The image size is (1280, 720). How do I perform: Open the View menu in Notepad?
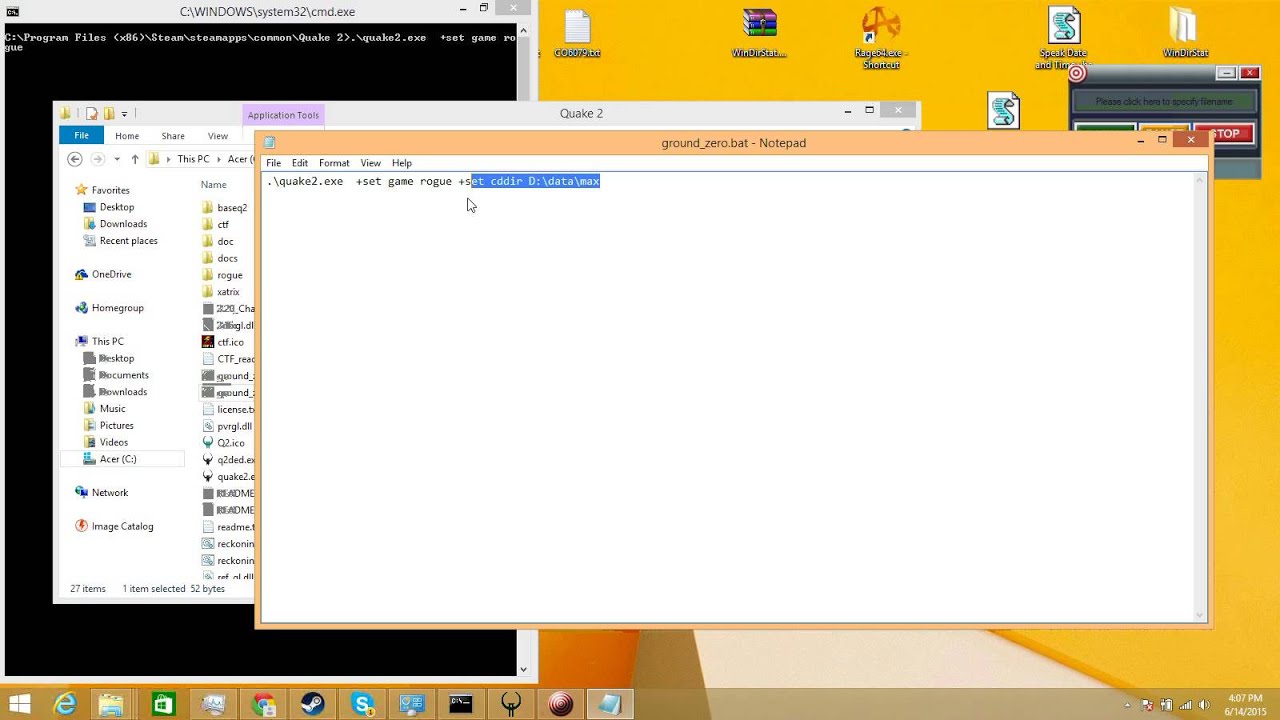[370, 163]
